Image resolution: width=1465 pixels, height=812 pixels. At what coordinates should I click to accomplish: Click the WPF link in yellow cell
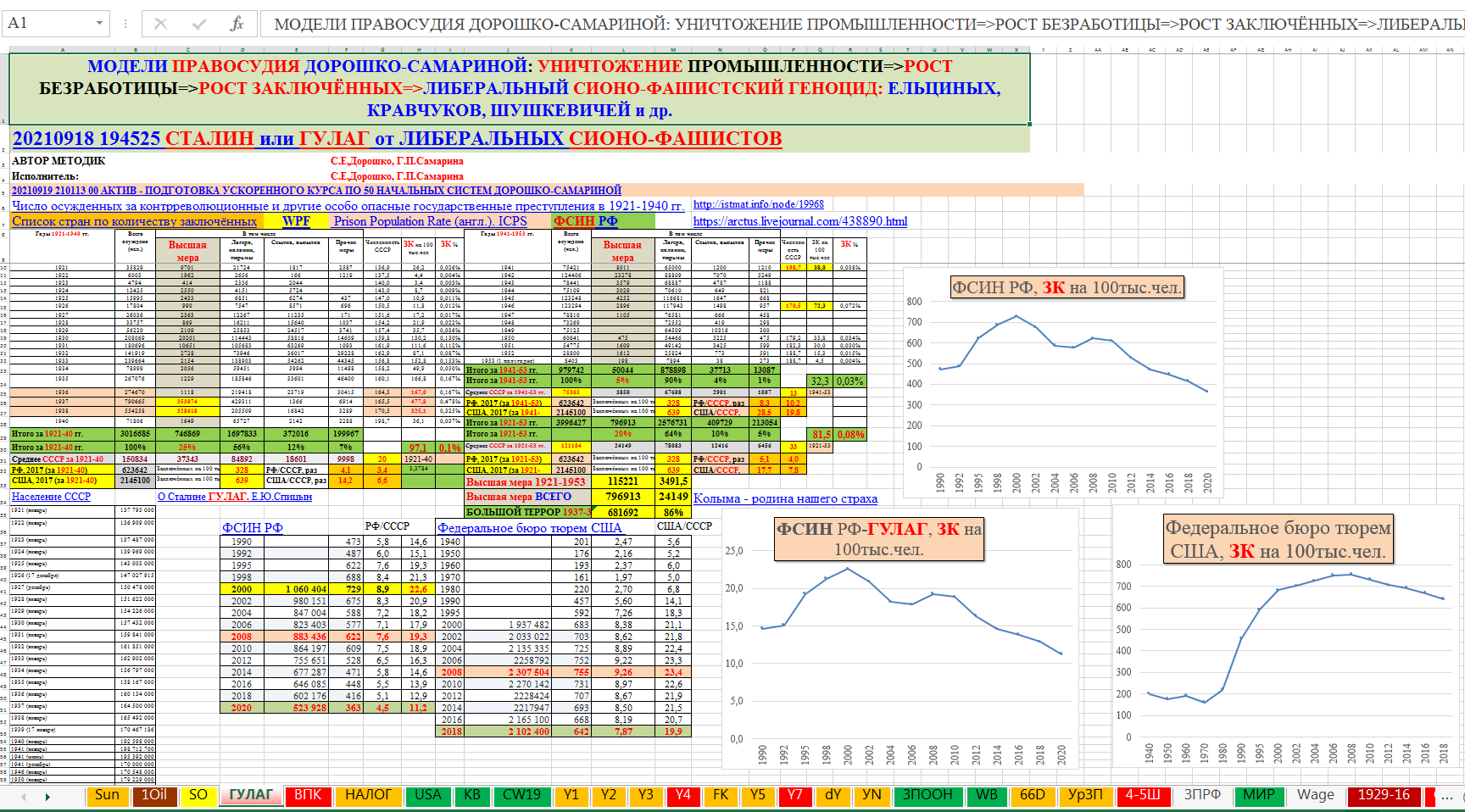point(296,221)
